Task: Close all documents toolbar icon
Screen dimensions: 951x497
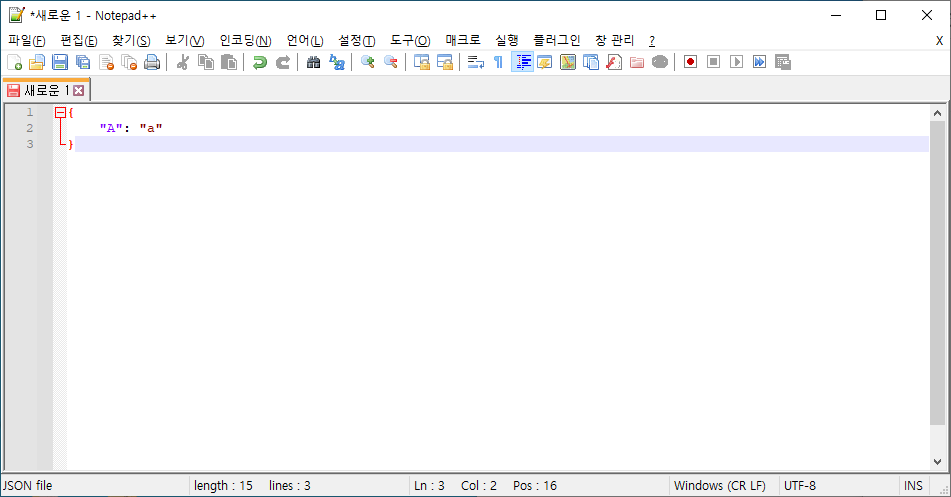Action: tap(129, 62)
